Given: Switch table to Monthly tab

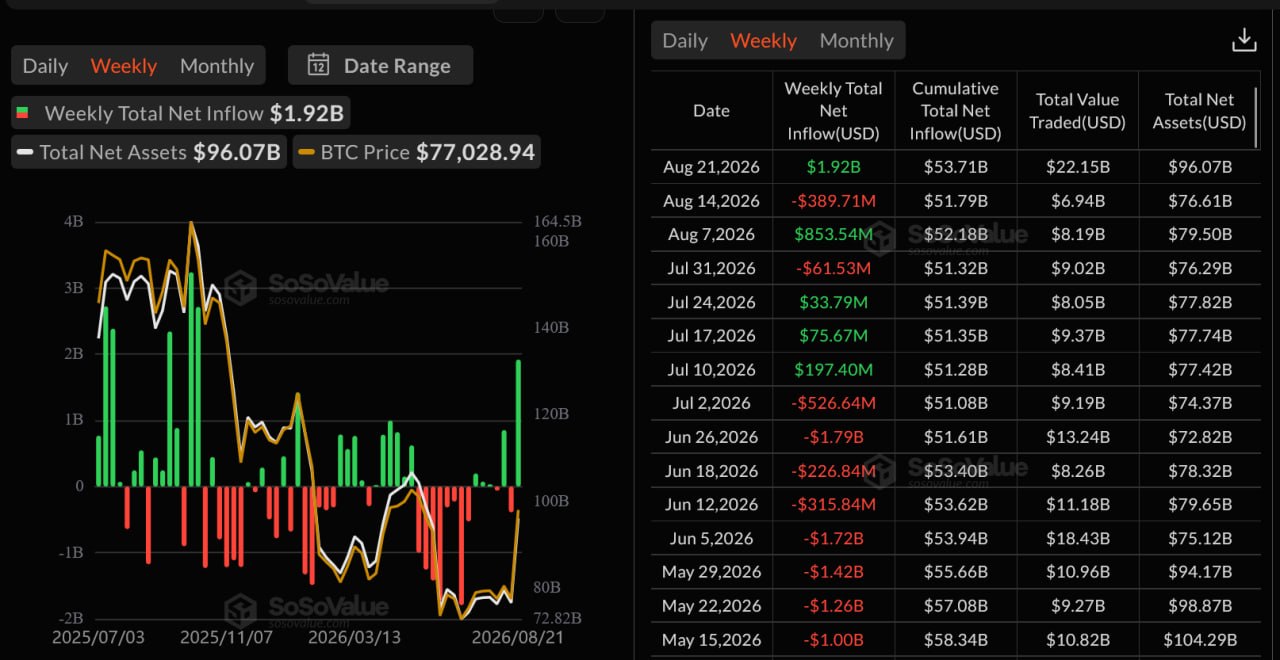Looking at the screenshot, I should click(857, 41).
